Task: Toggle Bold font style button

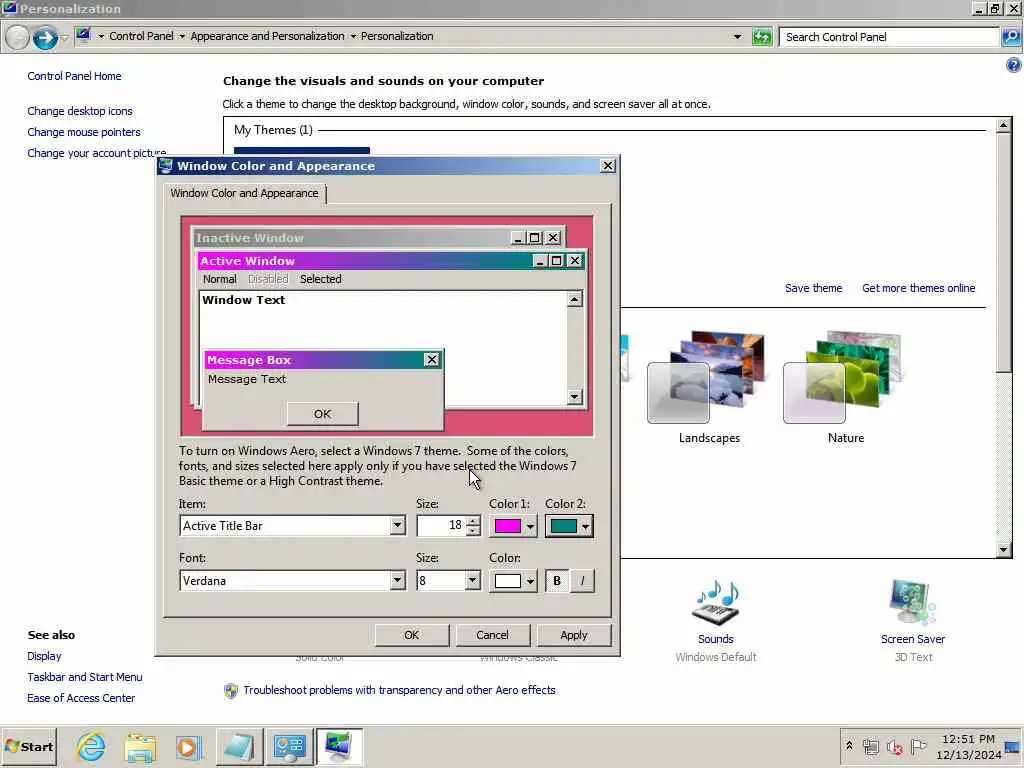Action: 556,581
